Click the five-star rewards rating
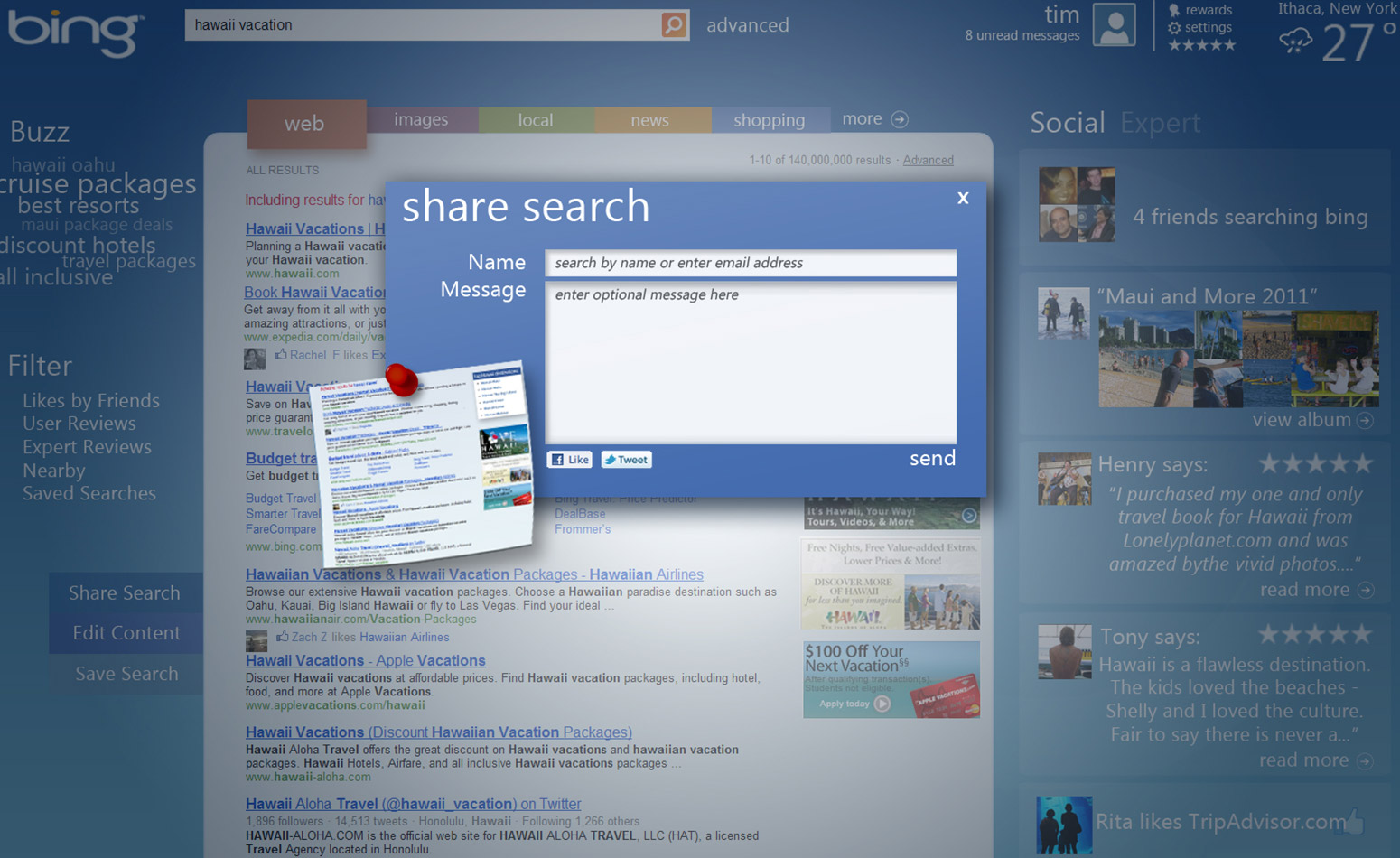 1201,44
